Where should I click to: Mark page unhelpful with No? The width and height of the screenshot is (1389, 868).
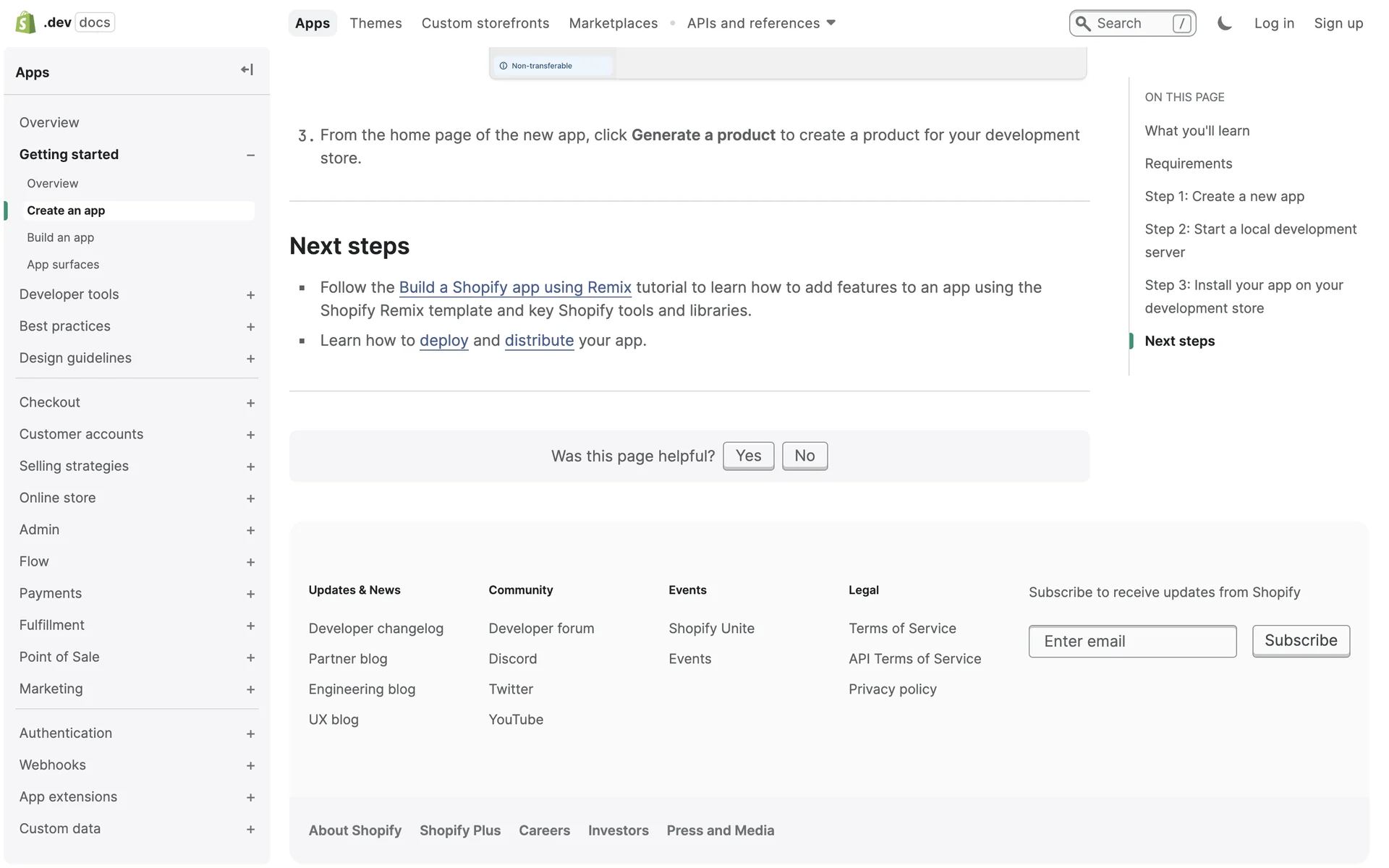[804, 456]
